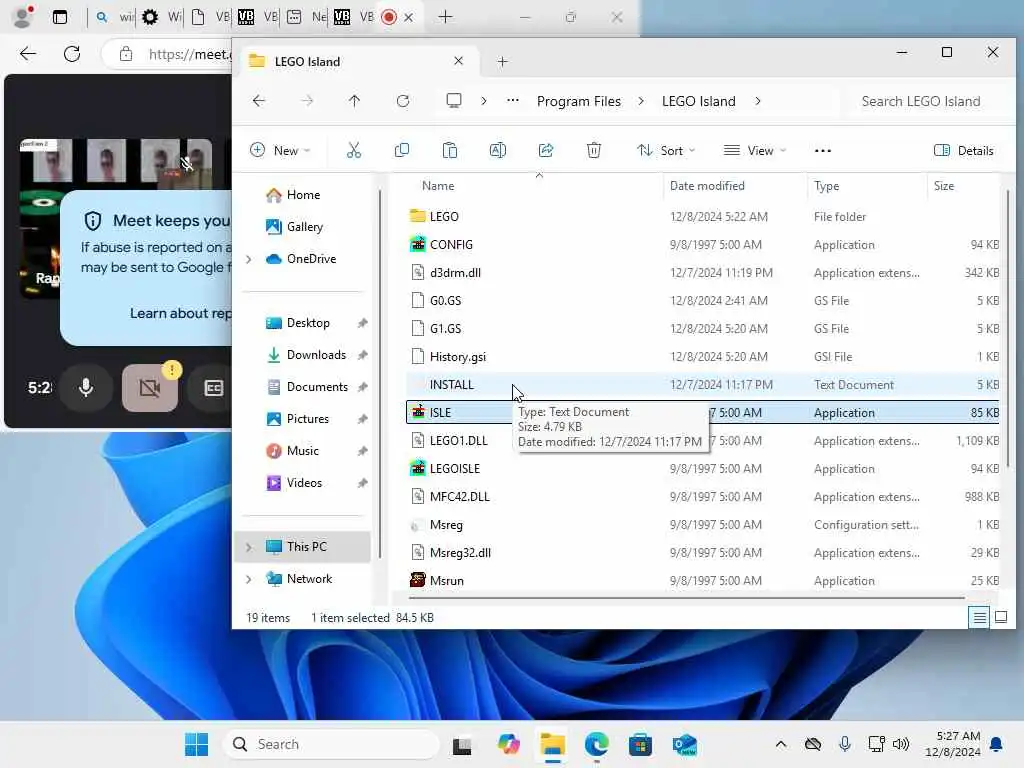Open the New dropdown in Explorer toolbar
This screenshot has height=768, width=1024.
280,151
